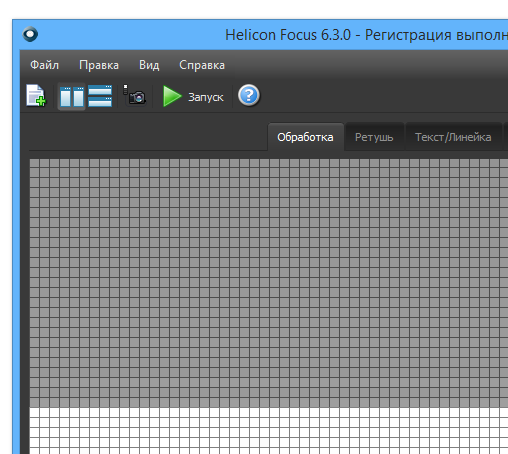
Task: Open the Файл menu
Action: pyautogui.click(x=44, y=65)
